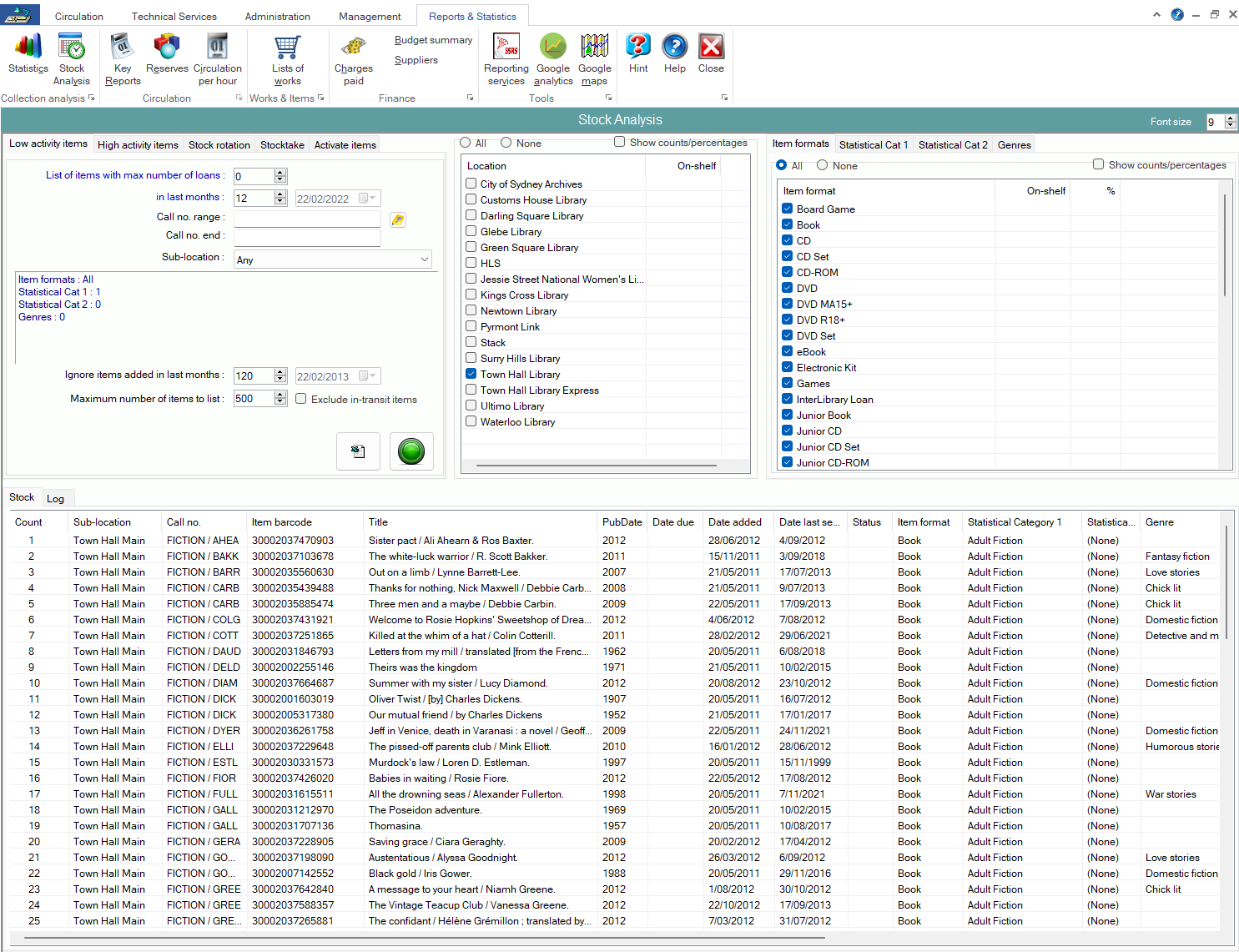Export results to Excel

[x=358, y=451]
